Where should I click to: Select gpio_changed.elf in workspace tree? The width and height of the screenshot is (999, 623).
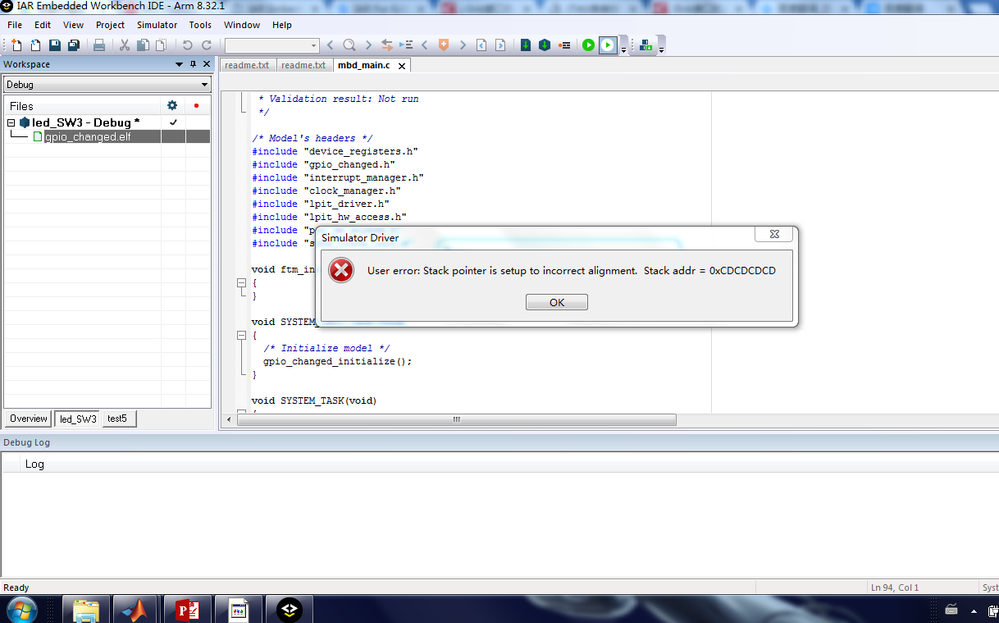[x=88, y=136]
